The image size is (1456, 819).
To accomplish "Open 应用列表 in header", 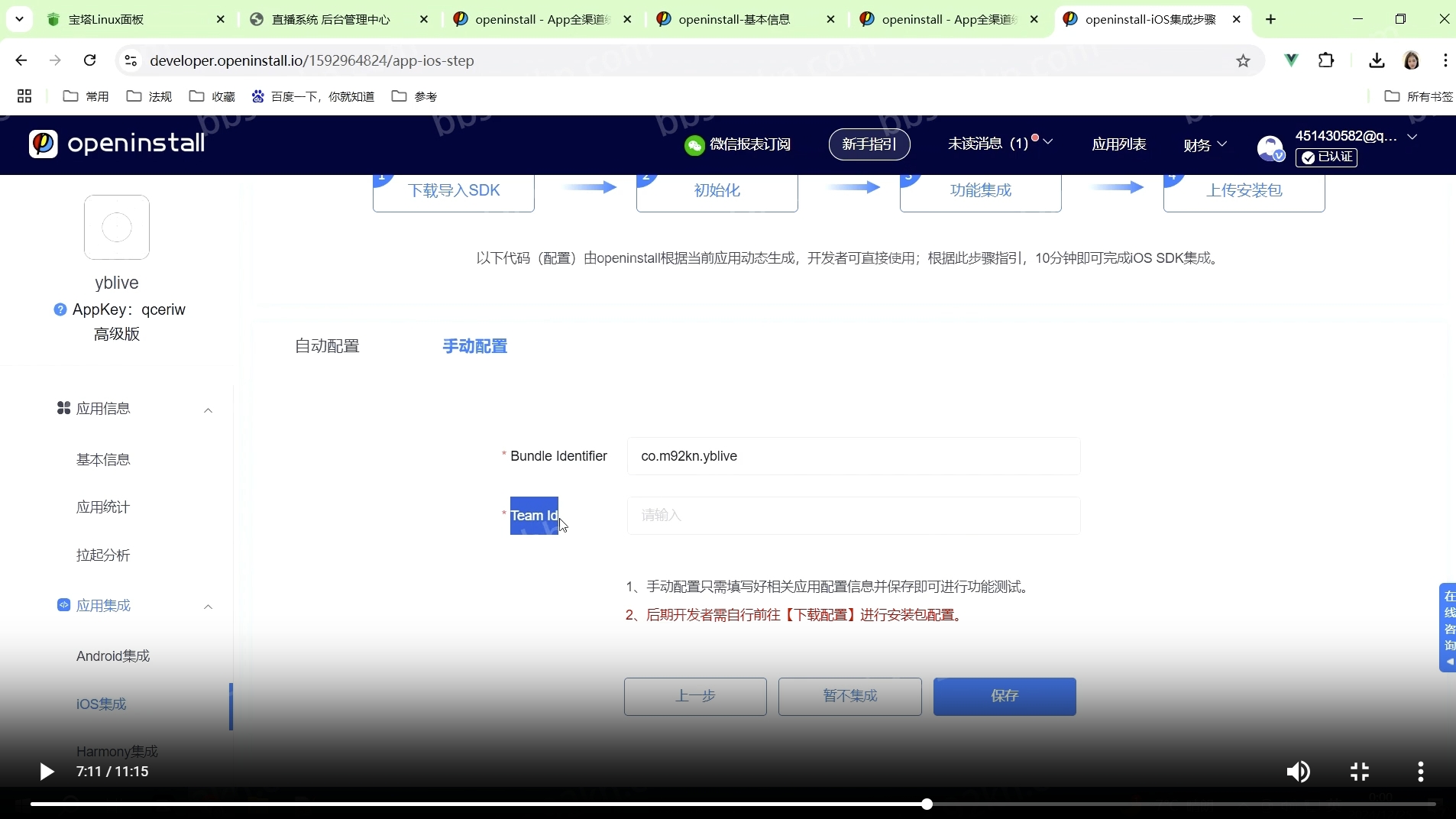I will pyautogui.click(x=1119, y=144).
